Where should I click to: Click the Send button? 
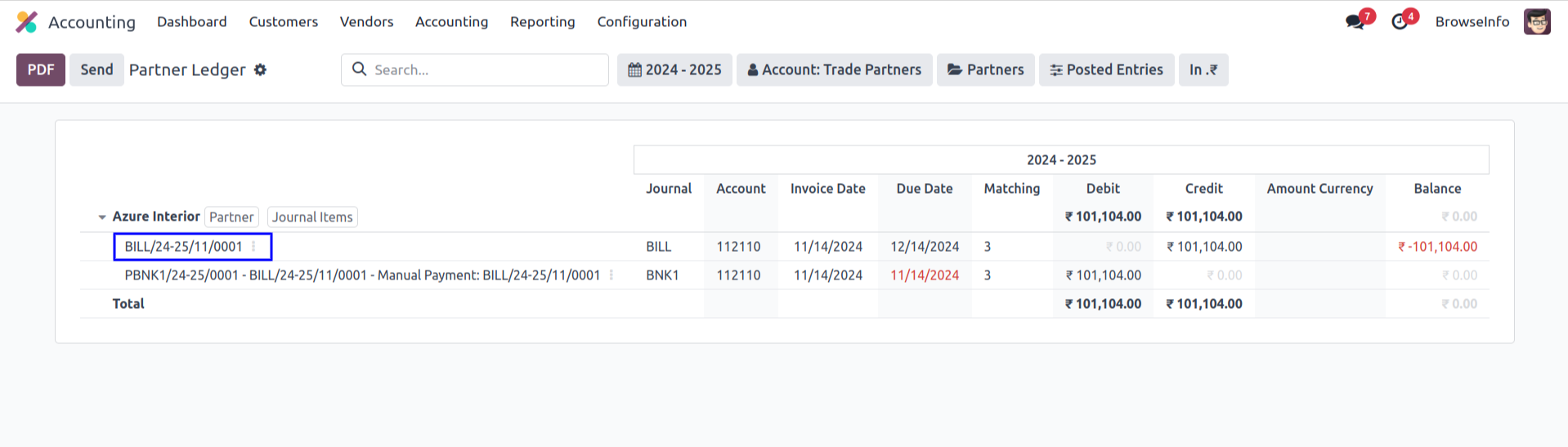(96, 70)
